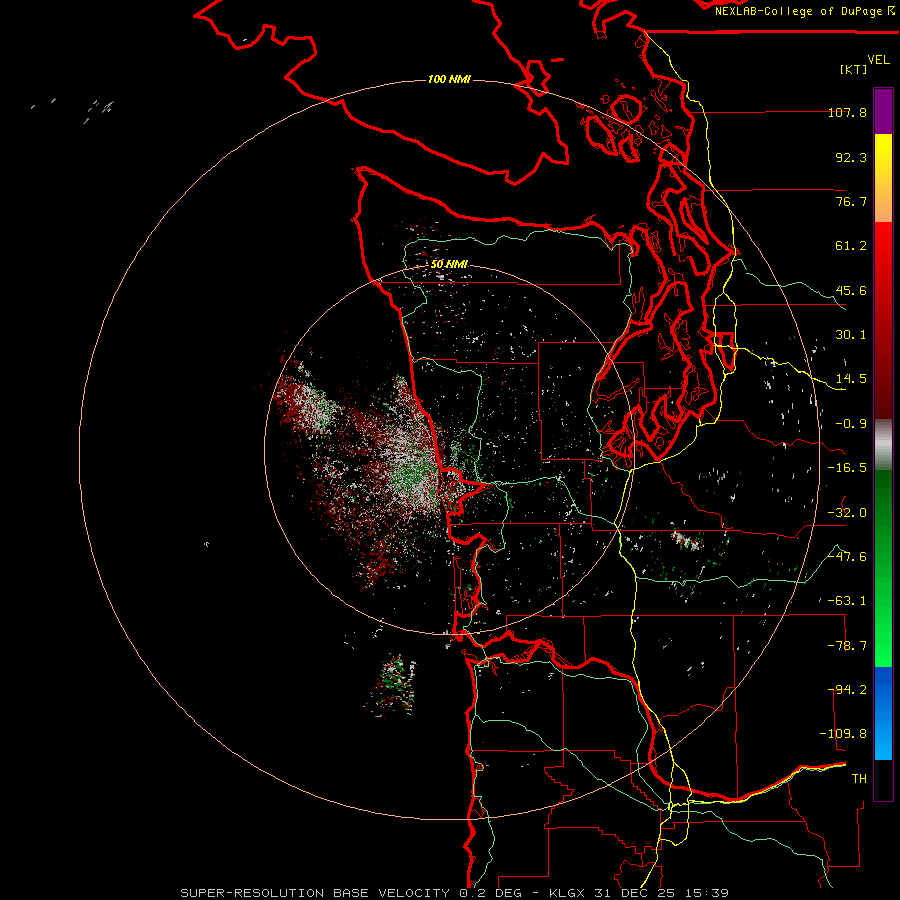Screen dimensions: 900x900
Task: Click the purple segment of the velocity color bar
Action: 883,111
